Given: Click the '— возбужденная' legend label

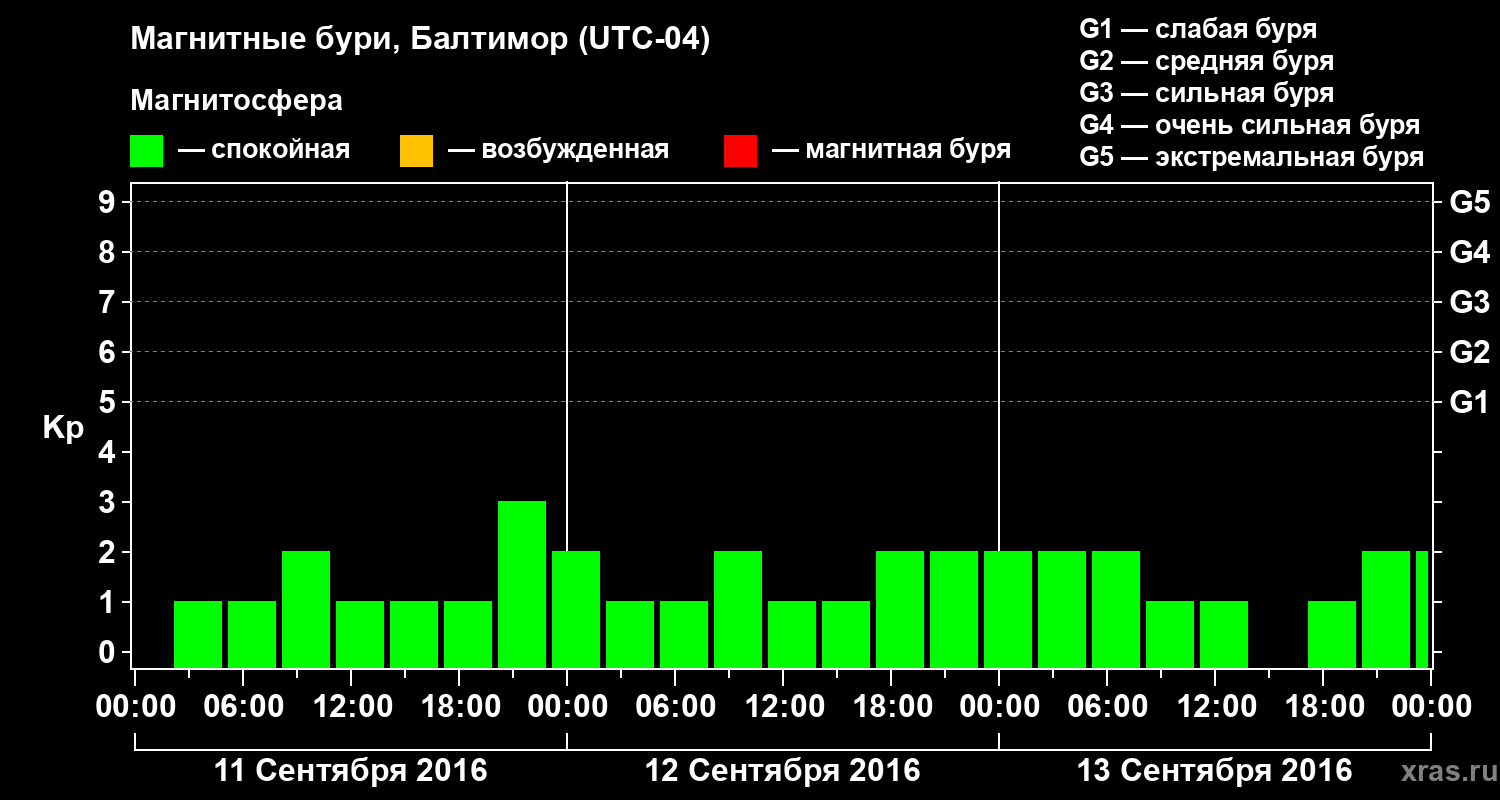Looking at the screenshot, I should [559, 150].
